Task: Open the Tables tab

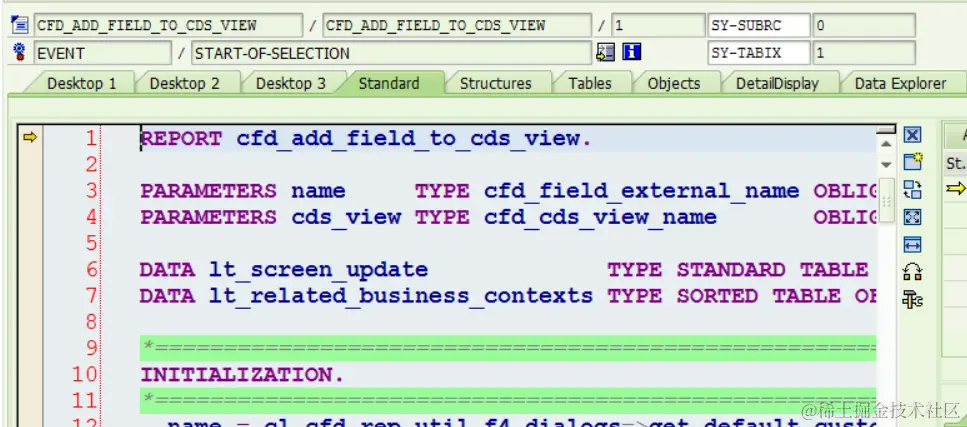Action: point(590,83)
